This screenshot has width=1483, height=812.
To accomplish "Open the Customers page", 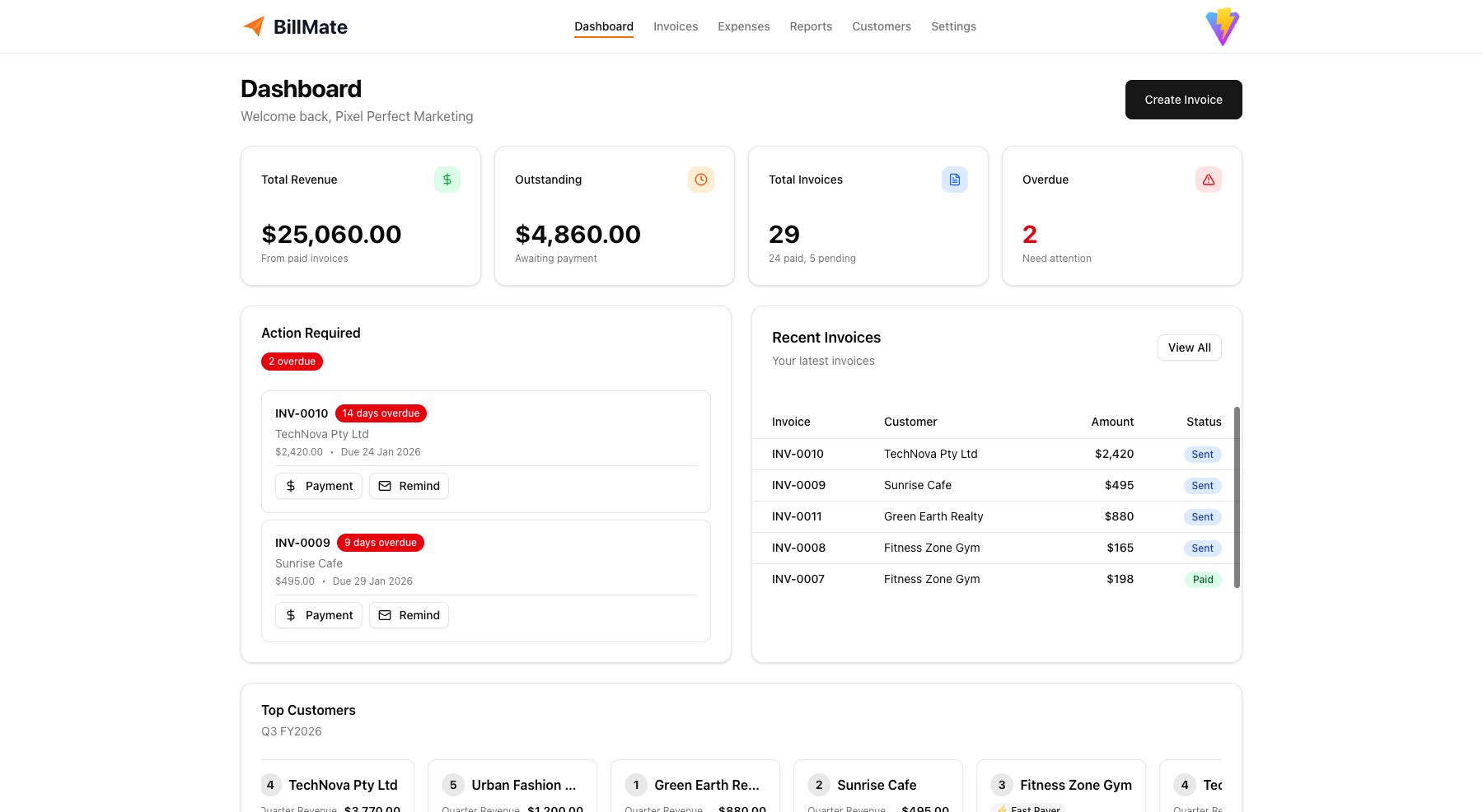I will 882,26.
